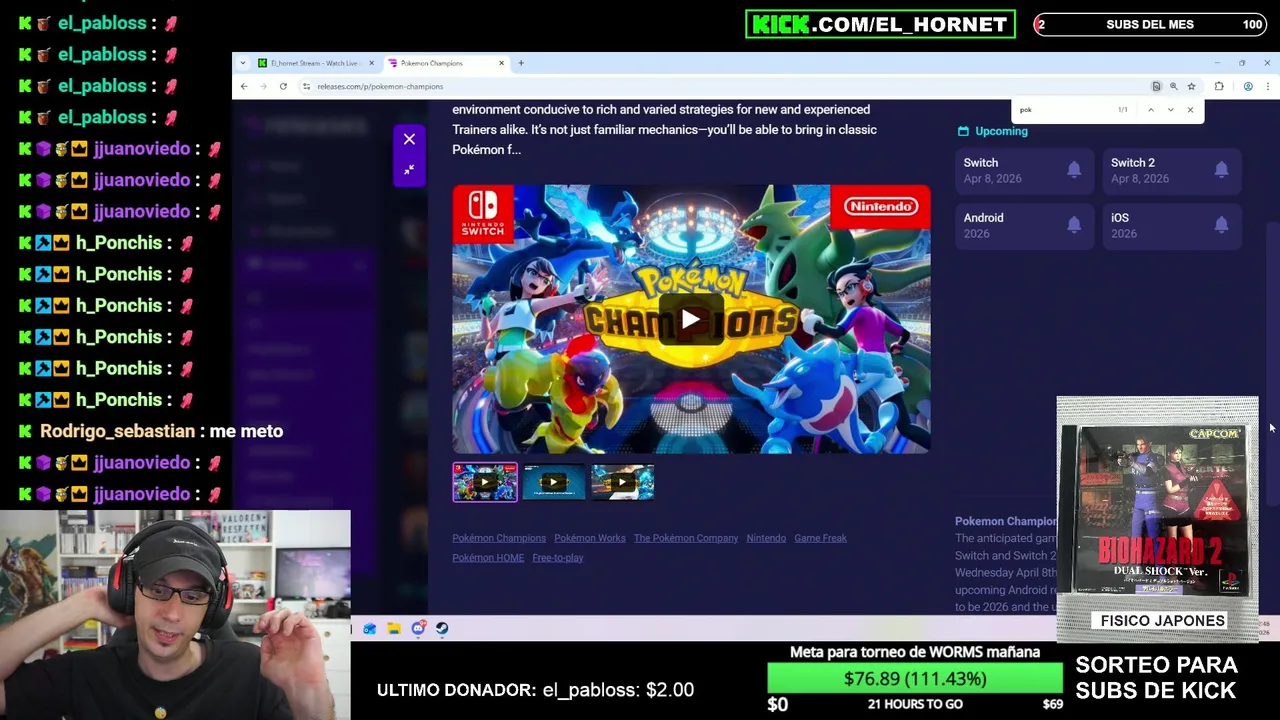Bookmark this page with the star icon

(1191, 86)
